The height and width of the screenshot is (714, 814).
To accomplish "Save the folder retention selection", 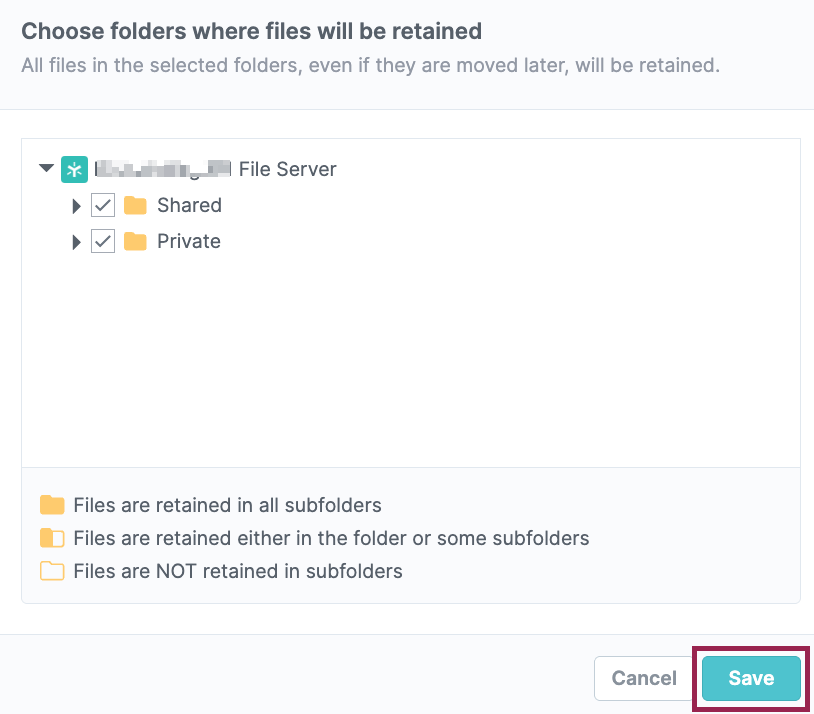I will coord(751,678).
